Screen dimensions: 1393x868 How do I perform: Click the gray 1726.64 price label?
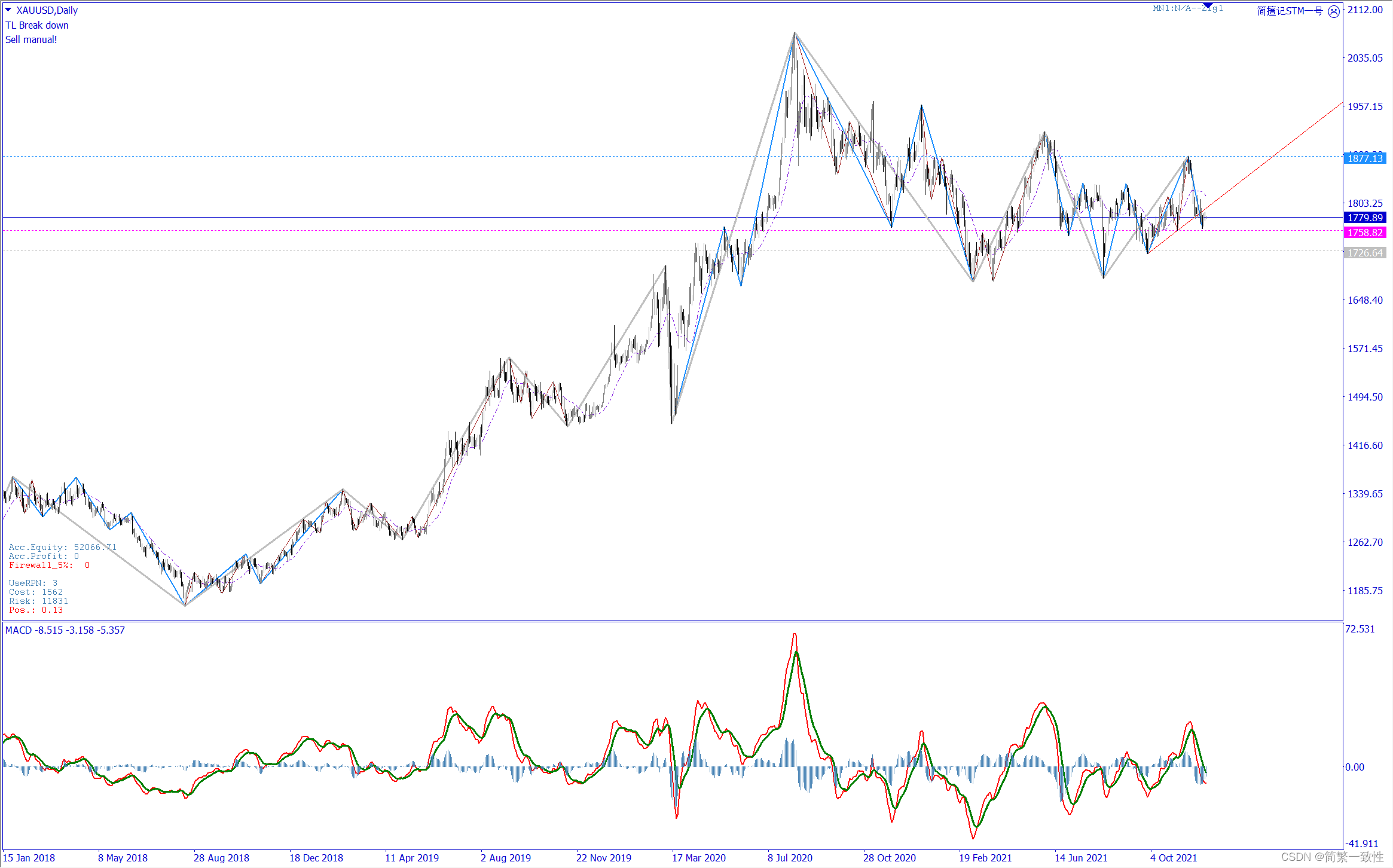(1365, 253)
